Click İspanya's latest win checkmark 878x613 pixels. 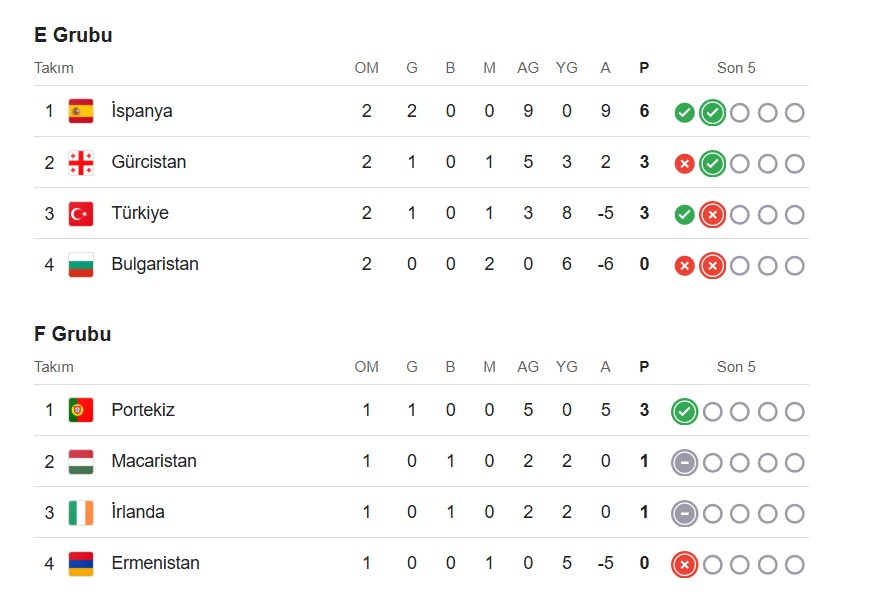pyautogui.click(x=712, y=113)
